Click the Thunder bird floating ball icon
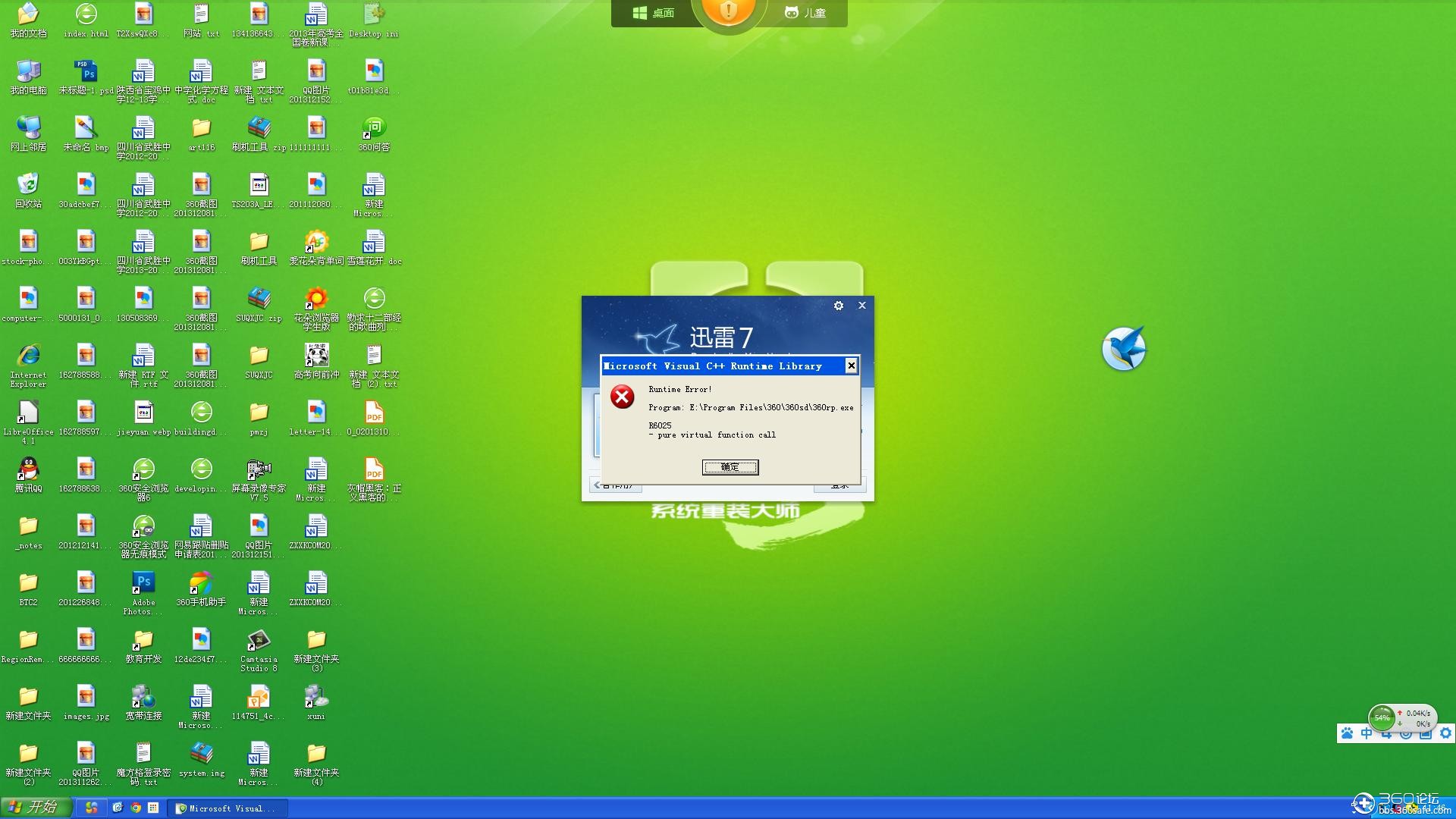 coord(1124,349)
